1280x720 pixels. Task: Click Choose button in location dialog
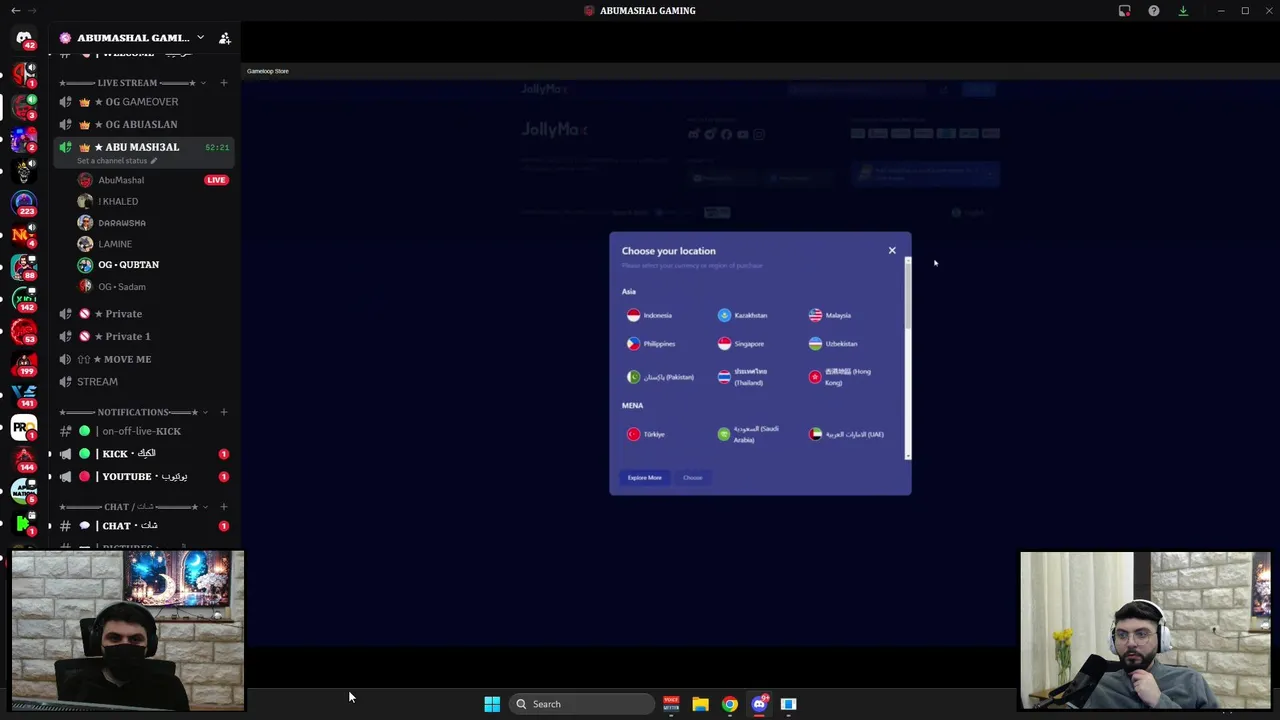pyautogui.click(x=693, y=478)
